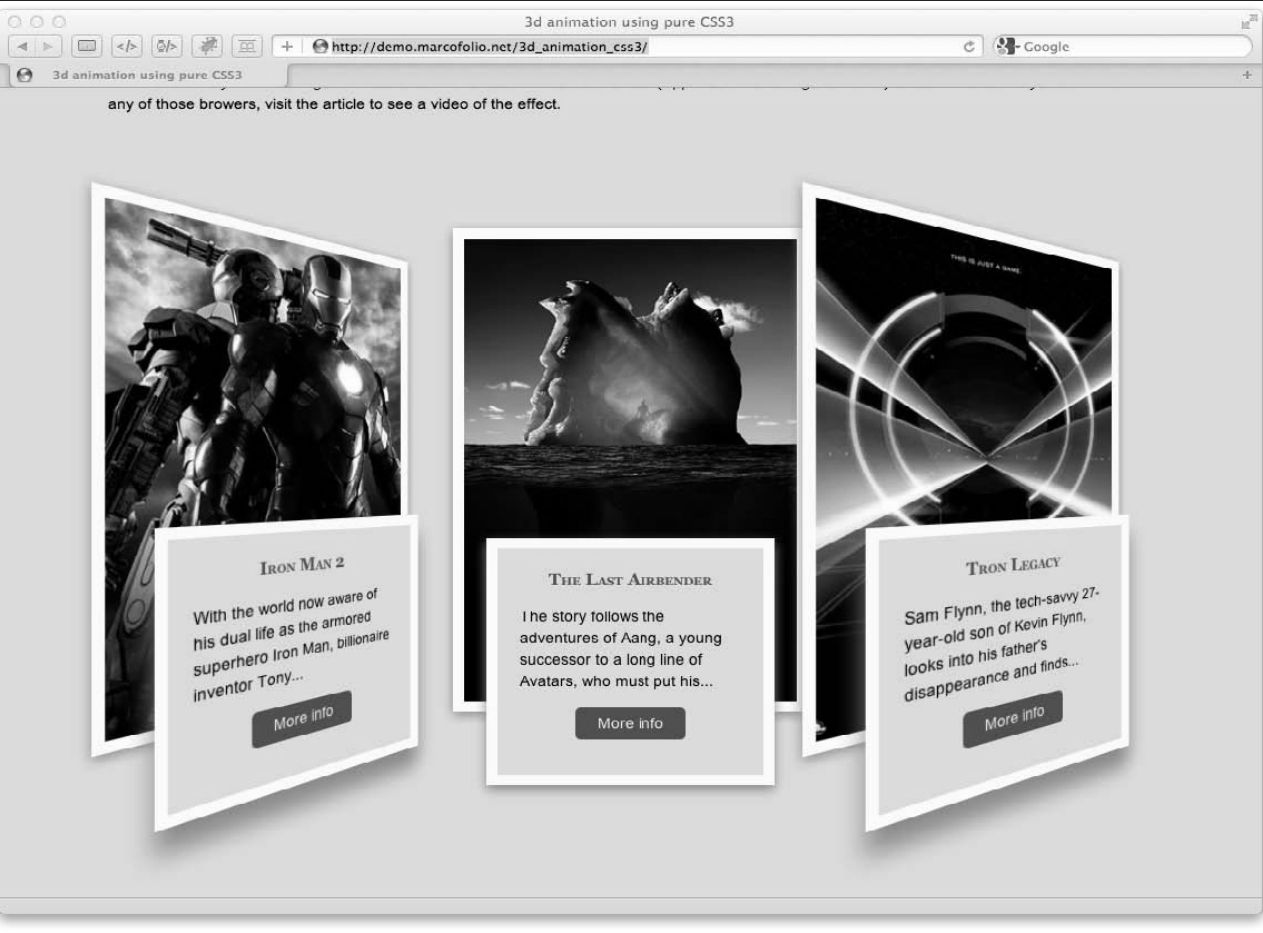1263x933 pixels.
Task: Click the bookmarks bar toggle icon
Action: [x=246, y=46]
